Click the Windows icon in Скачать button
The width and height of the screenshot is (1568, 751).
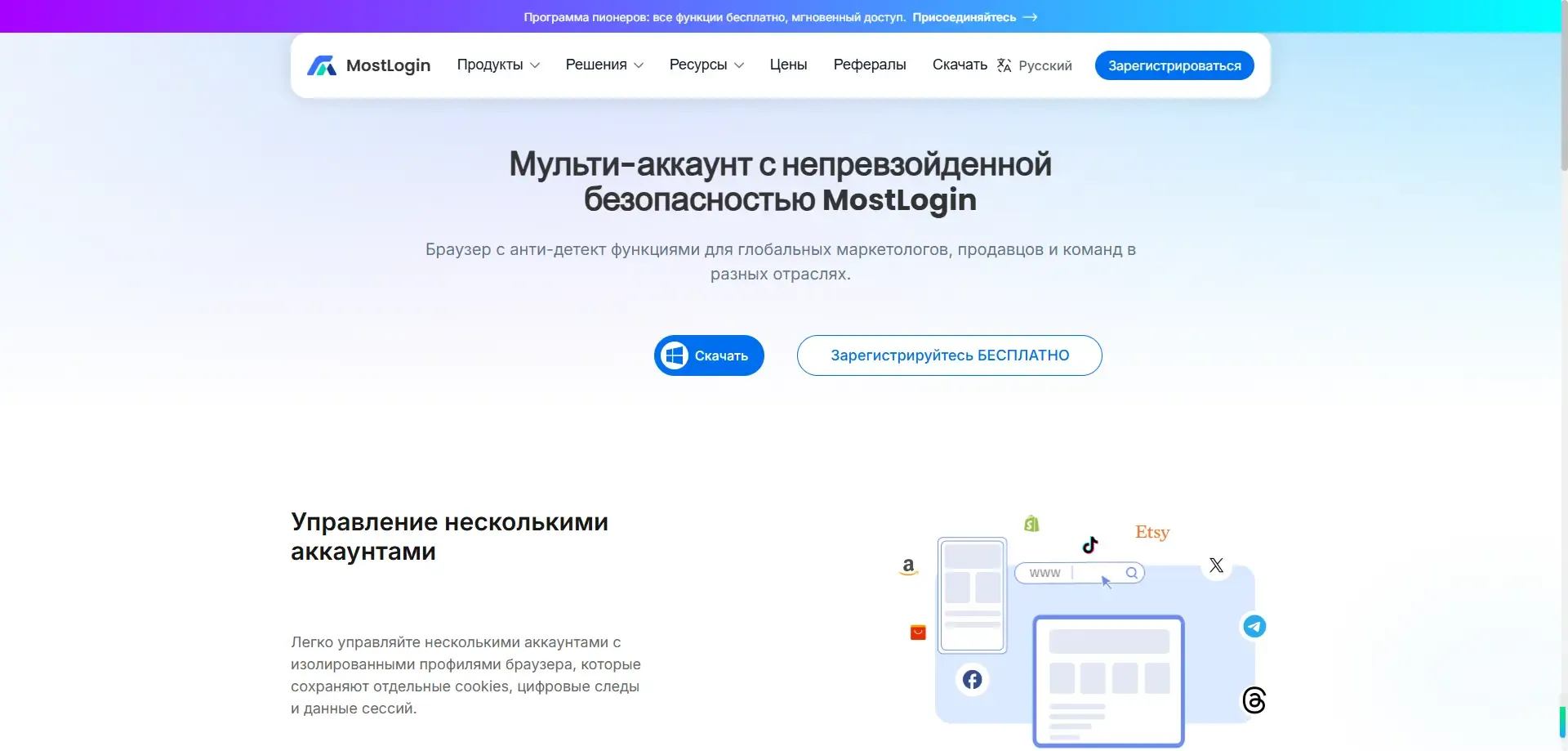[x=675, y=355]
